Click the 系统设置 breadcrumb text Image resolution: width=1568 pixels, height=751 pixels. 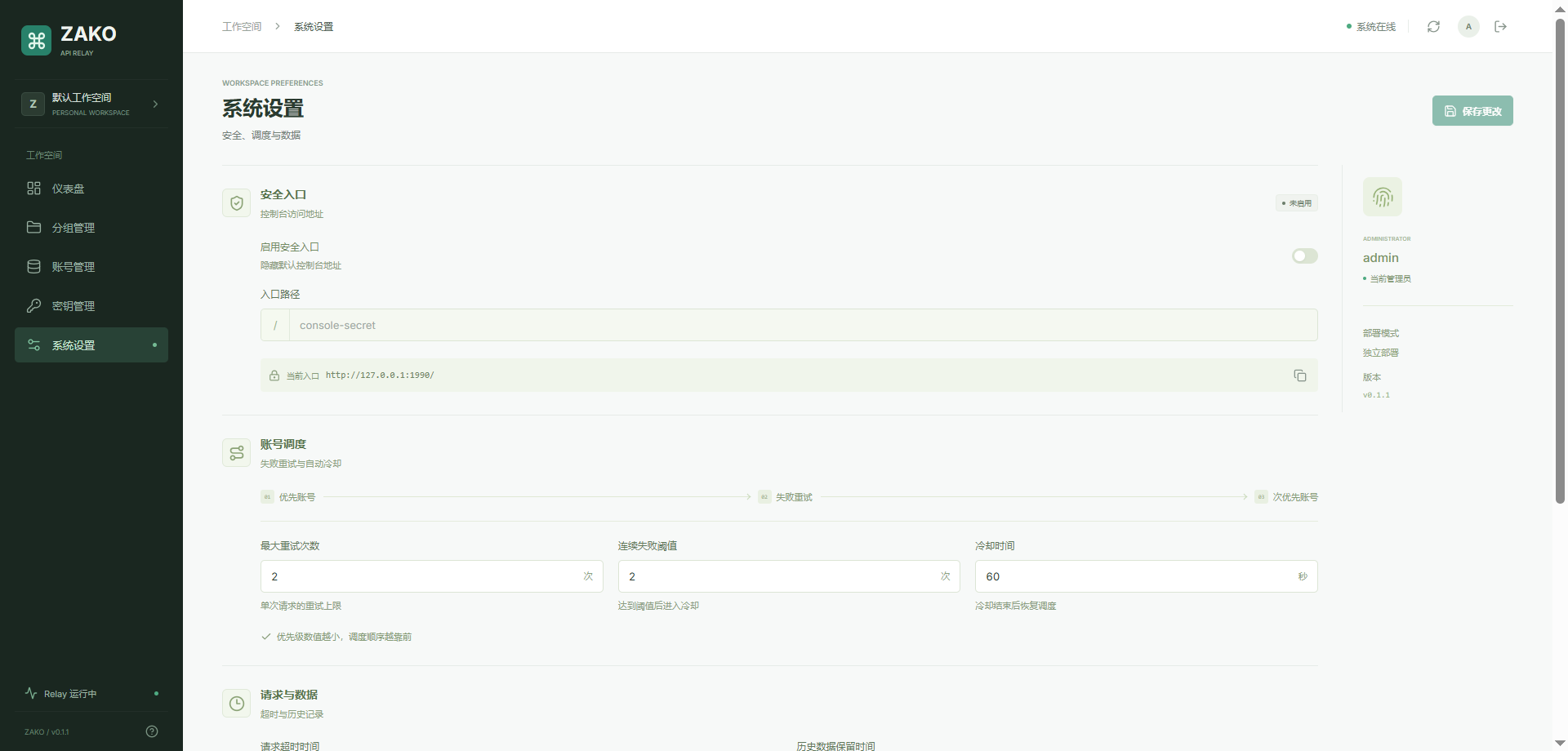[314, 27]
